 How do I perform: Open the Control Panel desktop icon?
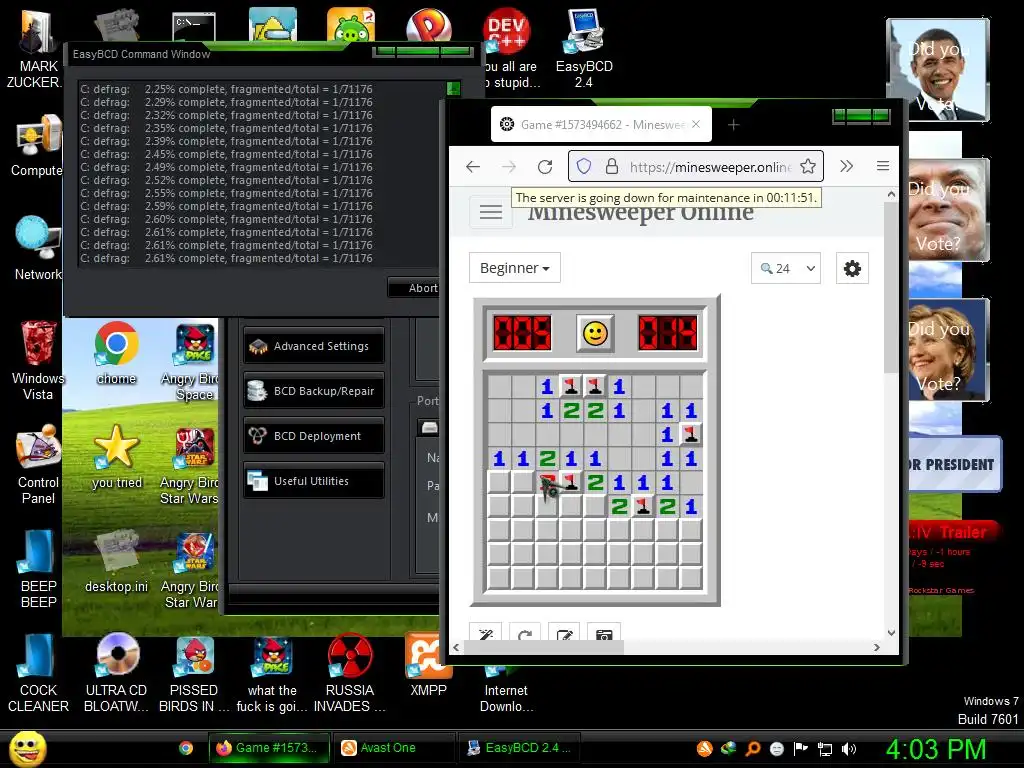click(x=38, y=464)
